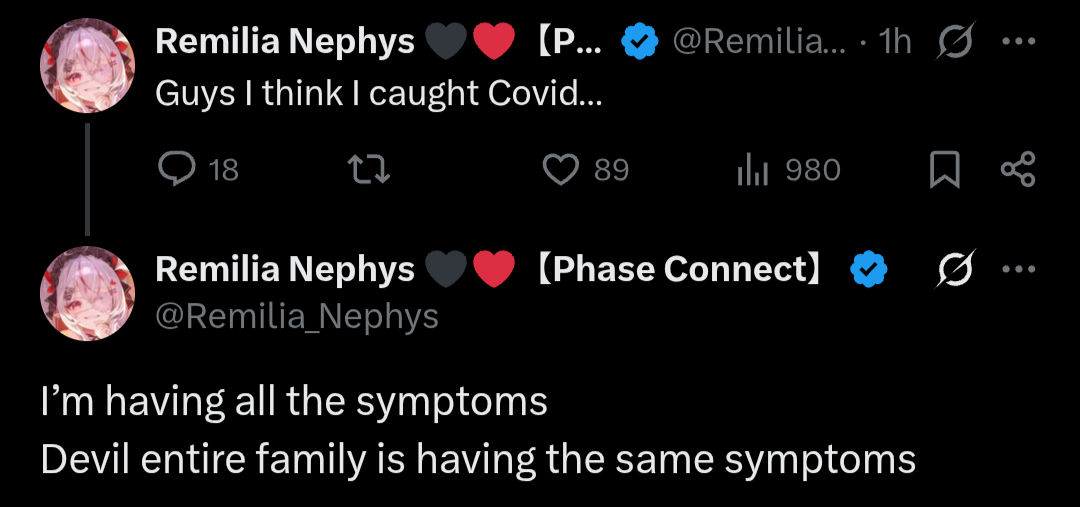Click the verified badge on second tweet
This screenshot has width=1080, height=507.
867,269
